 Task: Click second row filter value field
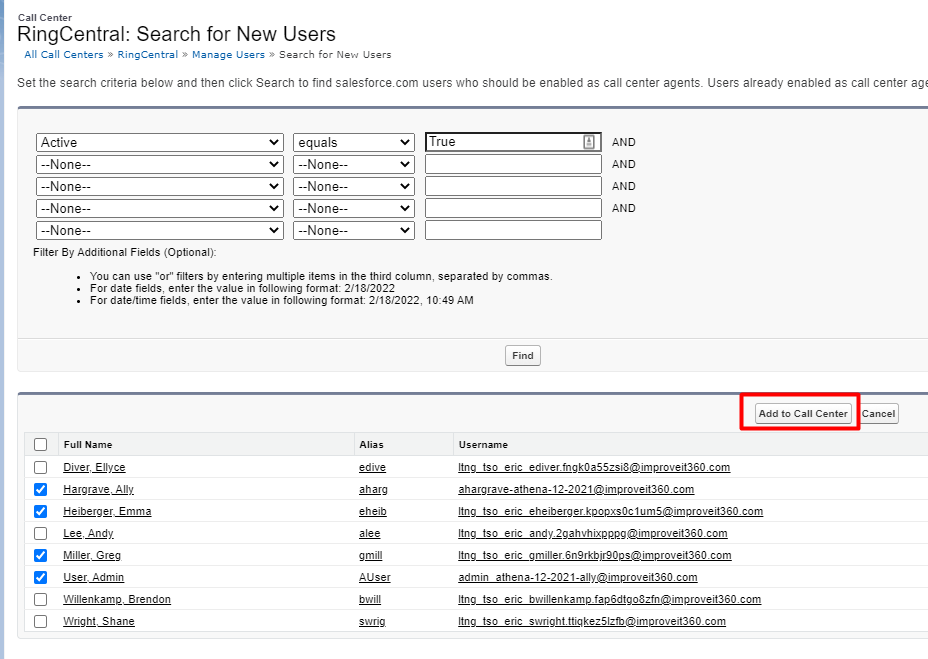pos(513,164)
